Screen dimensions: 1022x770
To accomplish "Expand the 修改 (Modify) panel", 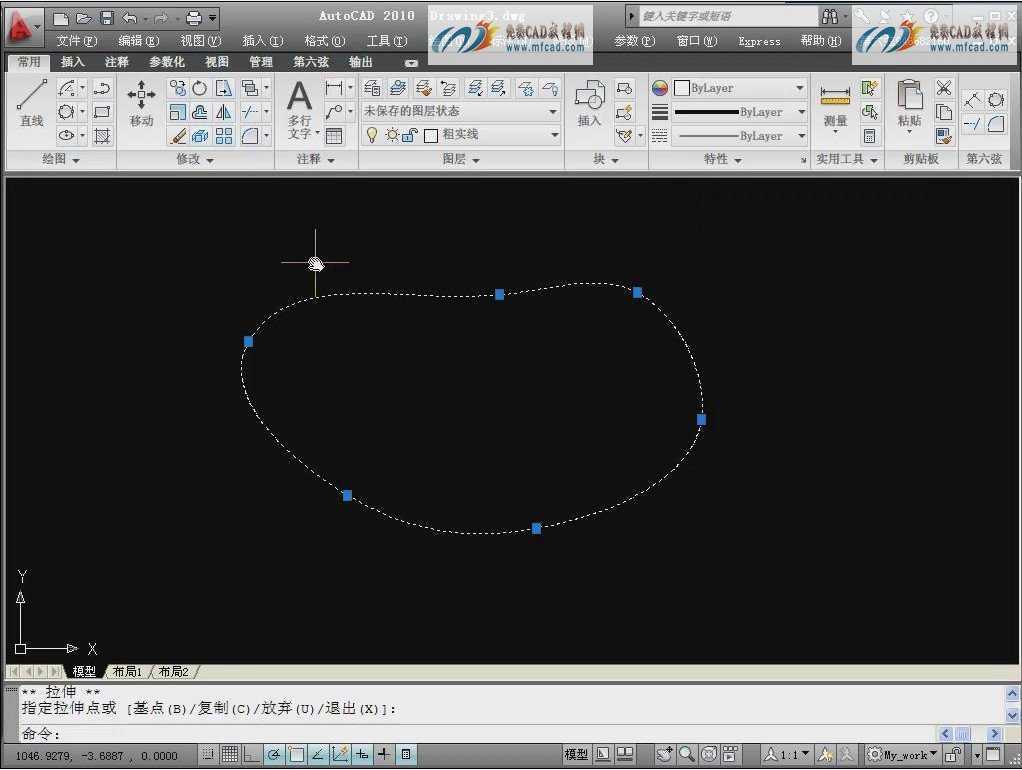I will click(195, 159).
